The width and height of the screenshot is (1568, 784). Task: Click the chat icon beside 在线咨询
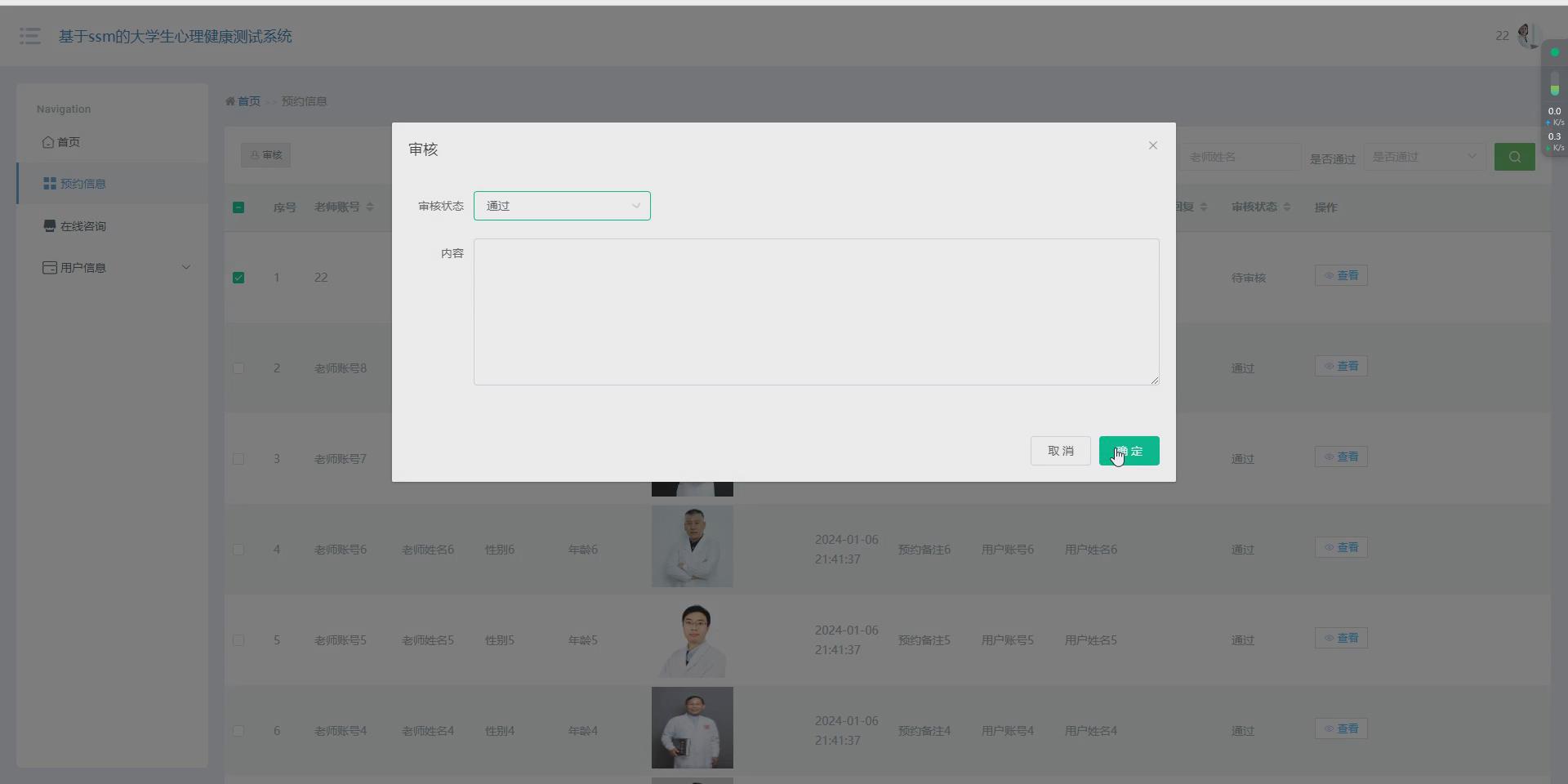coord(49,226)
